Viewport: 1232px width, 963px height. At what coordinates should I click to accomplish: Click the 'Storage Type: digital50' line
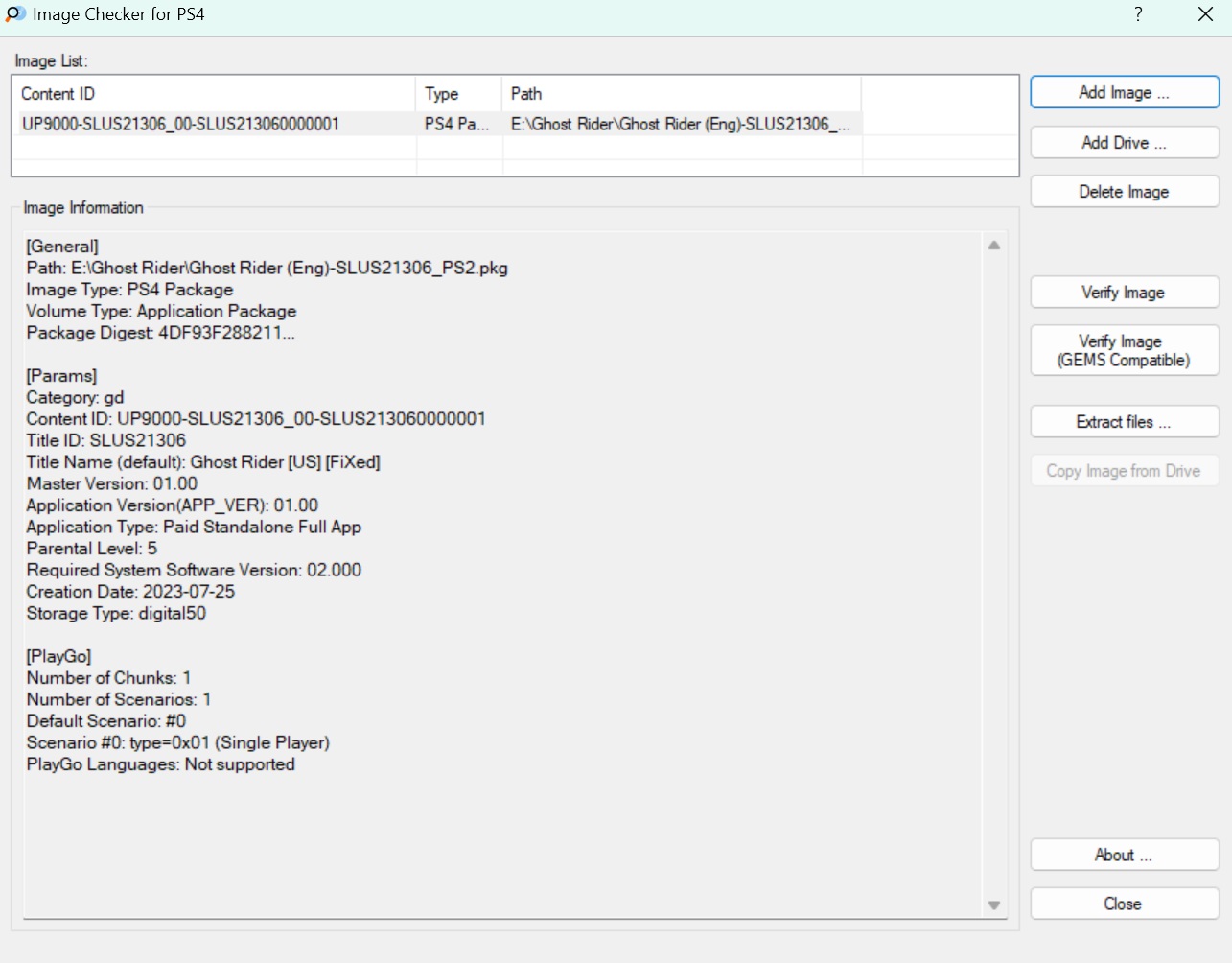coord(116,613)
